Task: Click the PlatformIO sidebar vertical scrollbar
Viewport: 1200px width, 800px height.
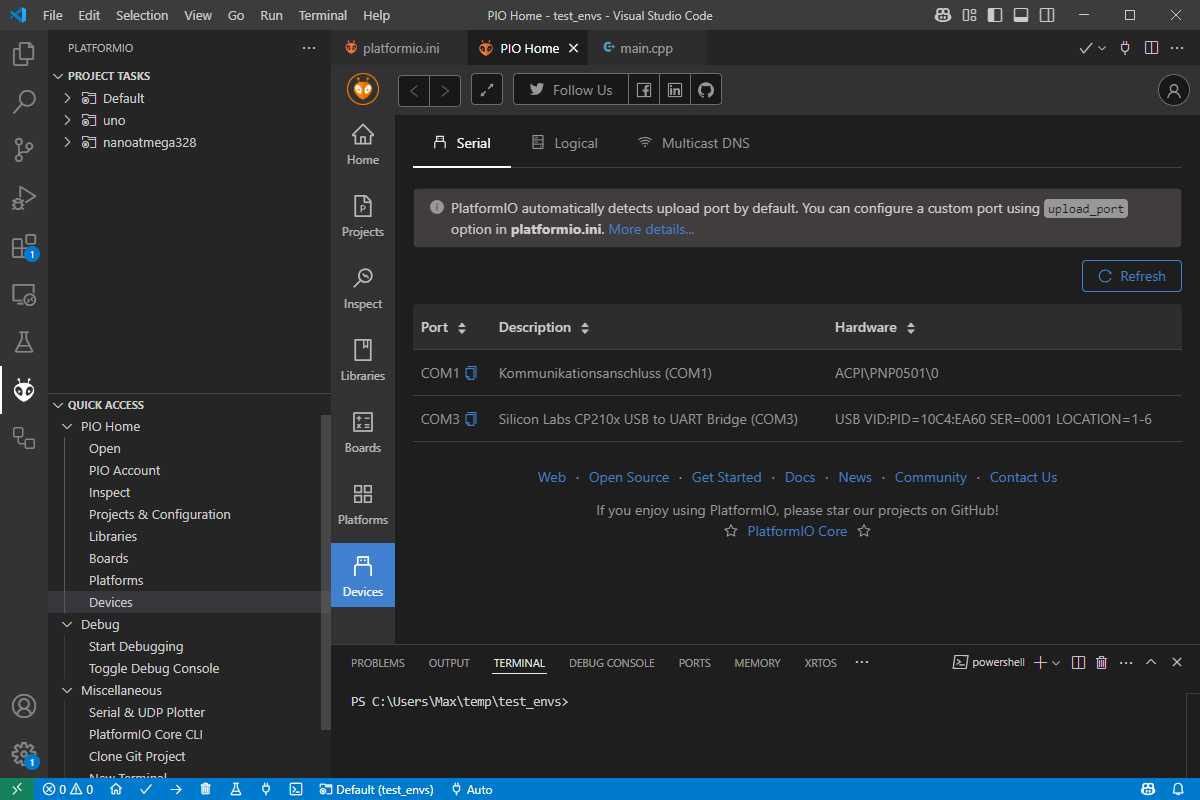Action: [x=325, y=572]
